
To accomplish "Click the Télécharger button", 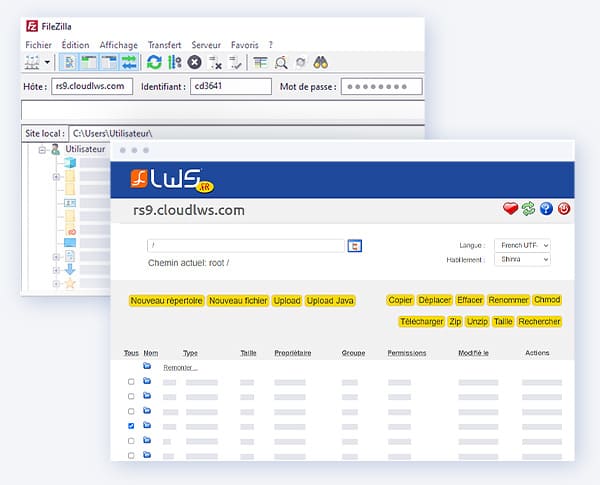I will pyautogui.click(x=420, y=322).
